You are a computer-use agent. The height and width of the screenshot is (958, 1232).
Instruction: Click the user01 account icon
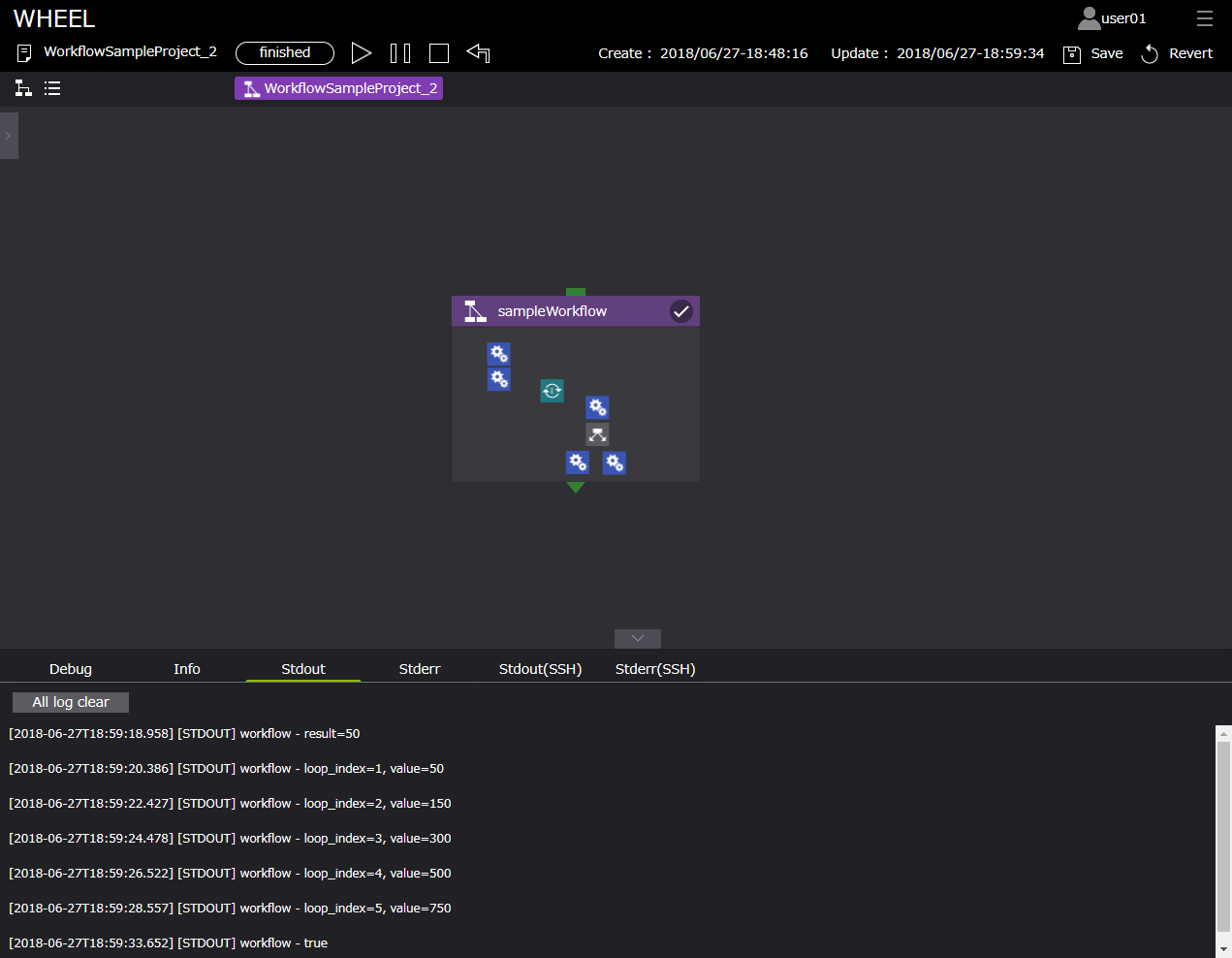(1089, 18)
